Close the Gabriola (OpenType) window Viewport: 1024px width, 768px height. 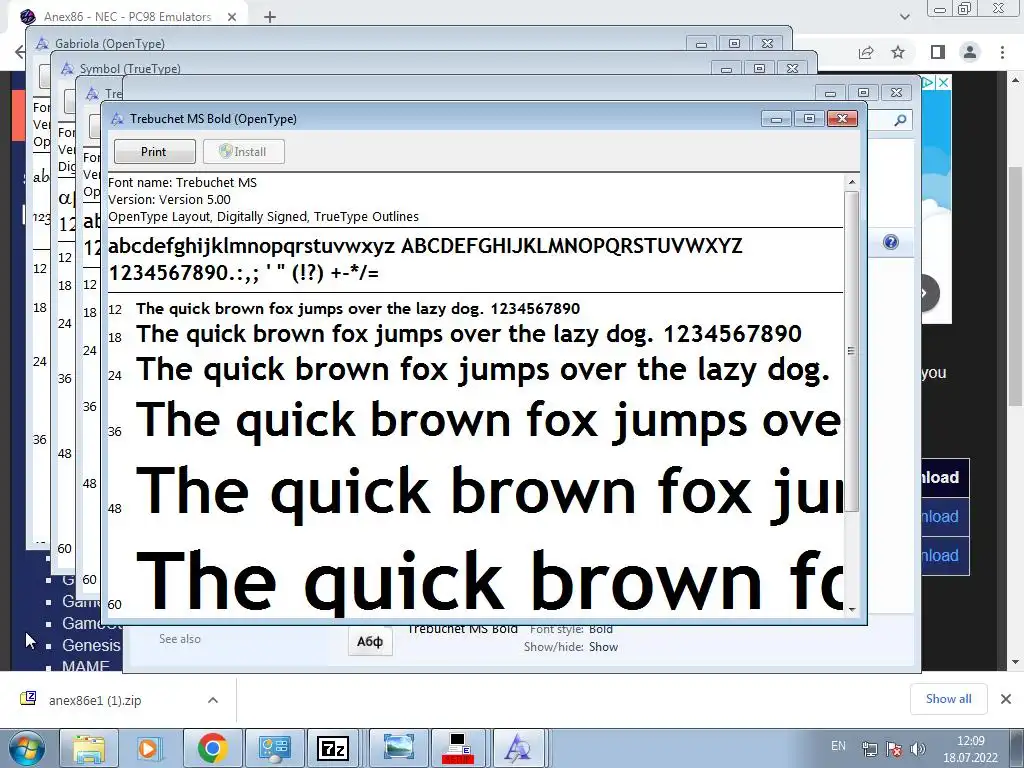pos(767,44)
